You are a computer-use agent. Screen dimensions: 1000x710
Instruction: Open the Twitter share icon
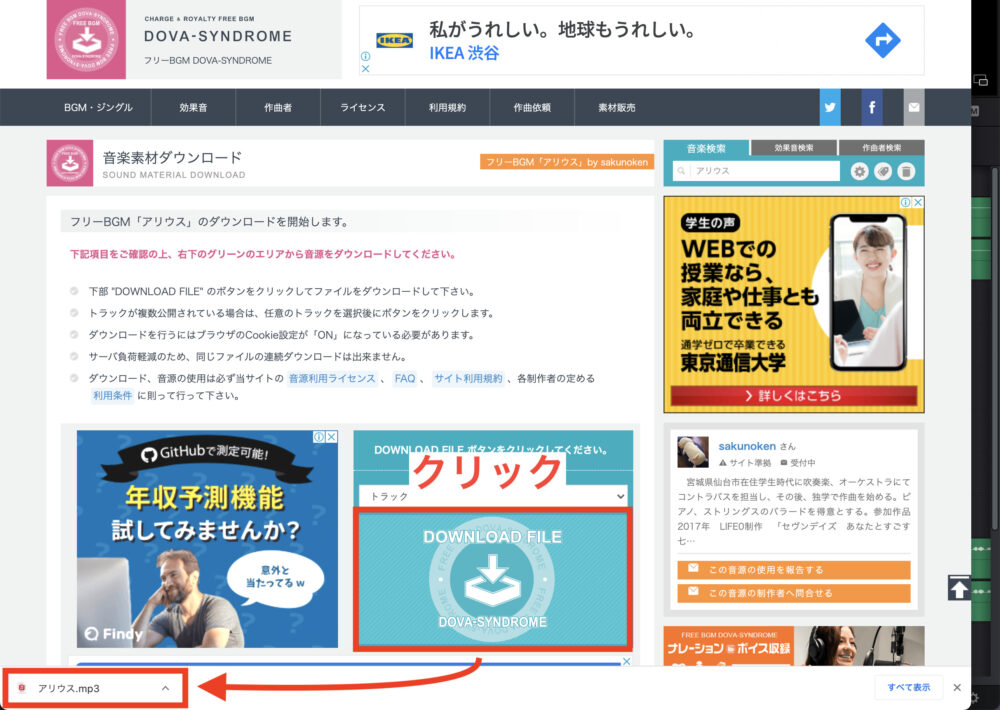click(x=830, y=107)
